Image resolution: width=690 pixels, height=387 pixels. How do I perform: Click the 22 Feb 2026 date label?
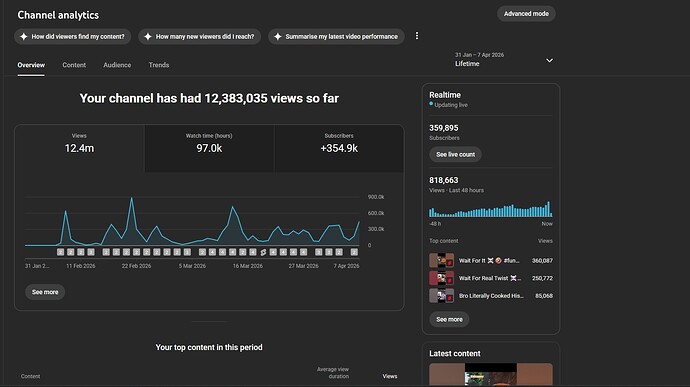136,266
